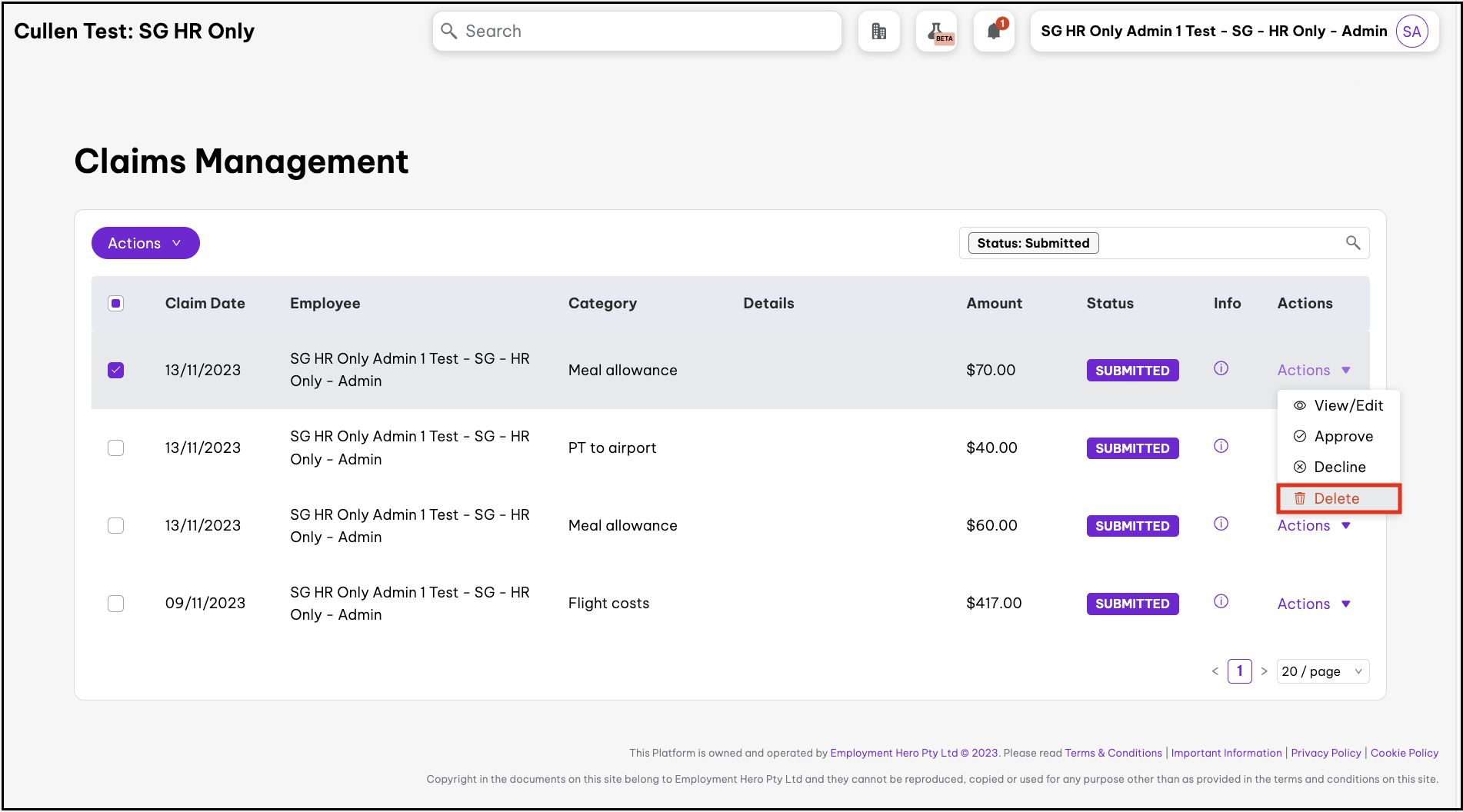Open the purple bulk Actions dropdown
Screen dimensions: 1463x812
coord(145,243)
